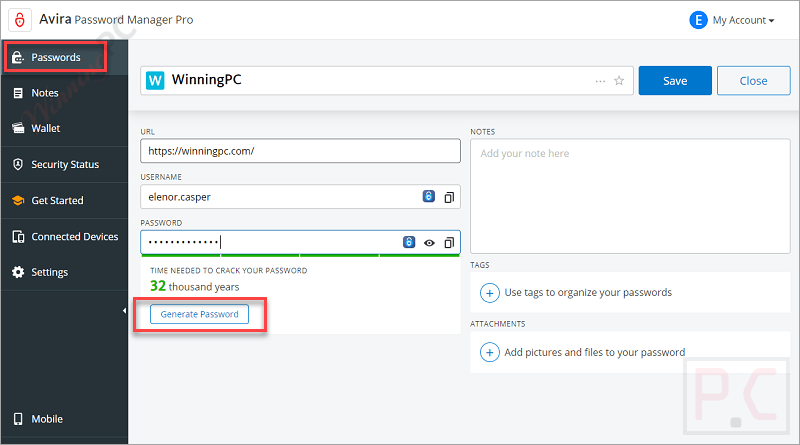Viewport: 800px width, 445px height.
Task: Click the Mobile phone icon
Action: pos(18,419)
